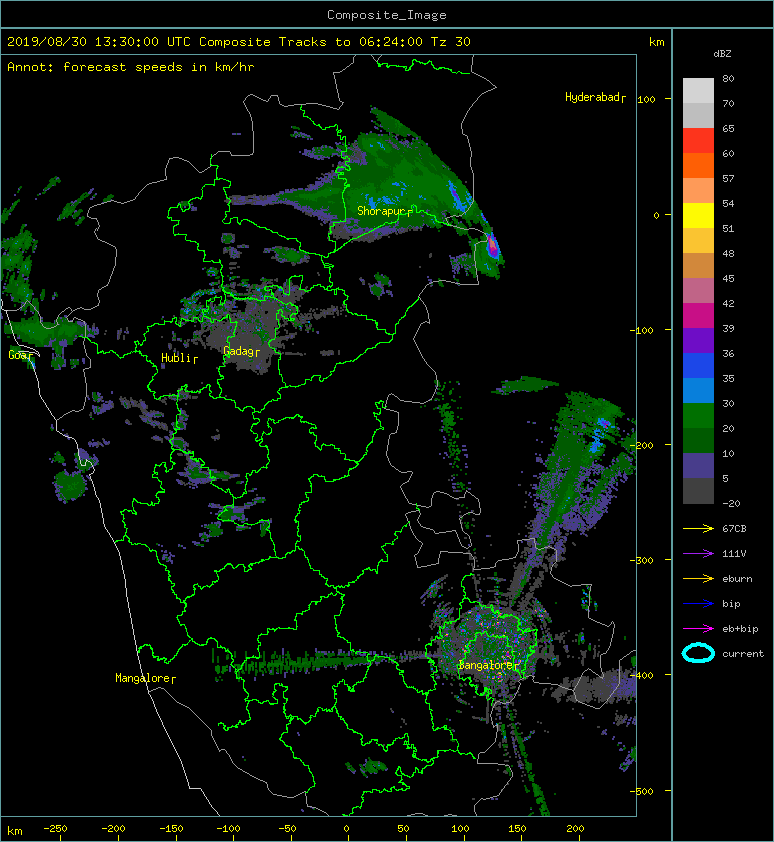Click the magenta arrow beside eb+bip

coord(698,629)
